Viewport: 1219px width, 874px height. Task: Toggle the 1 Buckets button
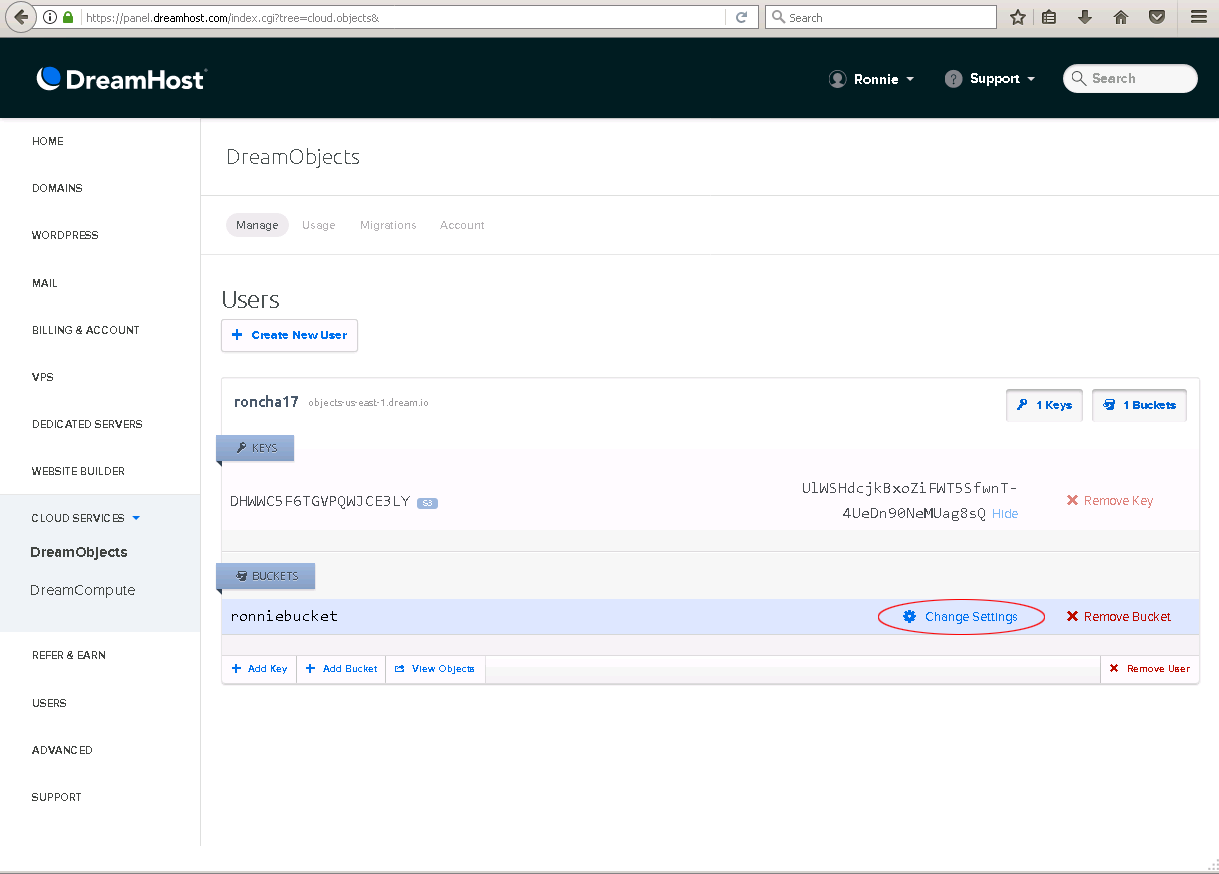1140,405
